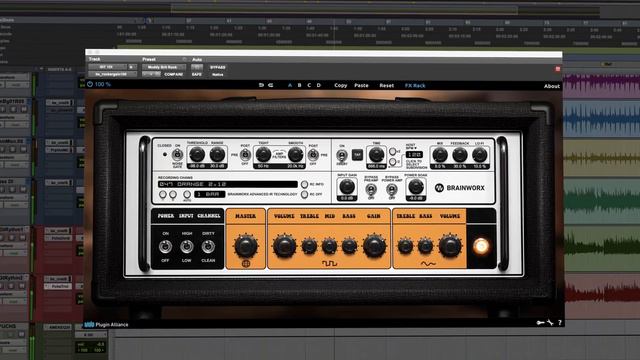Click the delay TAP tempo button

click(x=357, y=155)
